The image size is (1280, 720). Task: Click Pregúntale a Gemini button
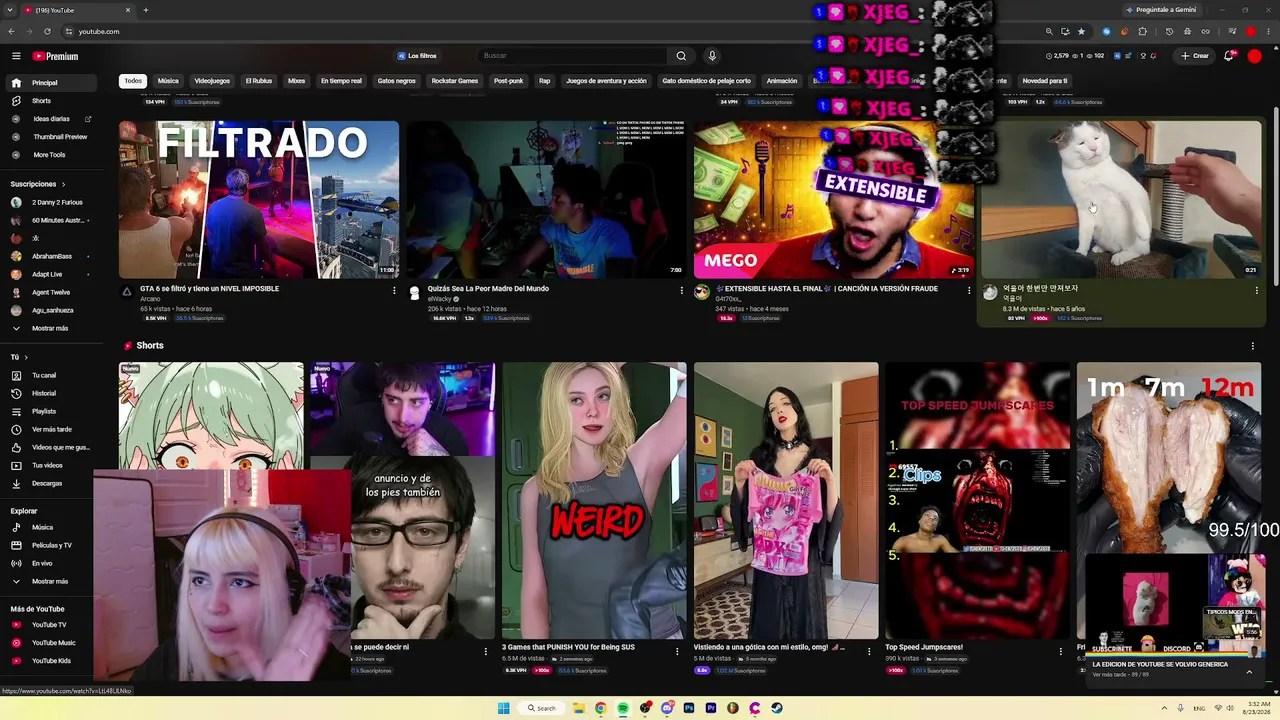click(1160, 10)
